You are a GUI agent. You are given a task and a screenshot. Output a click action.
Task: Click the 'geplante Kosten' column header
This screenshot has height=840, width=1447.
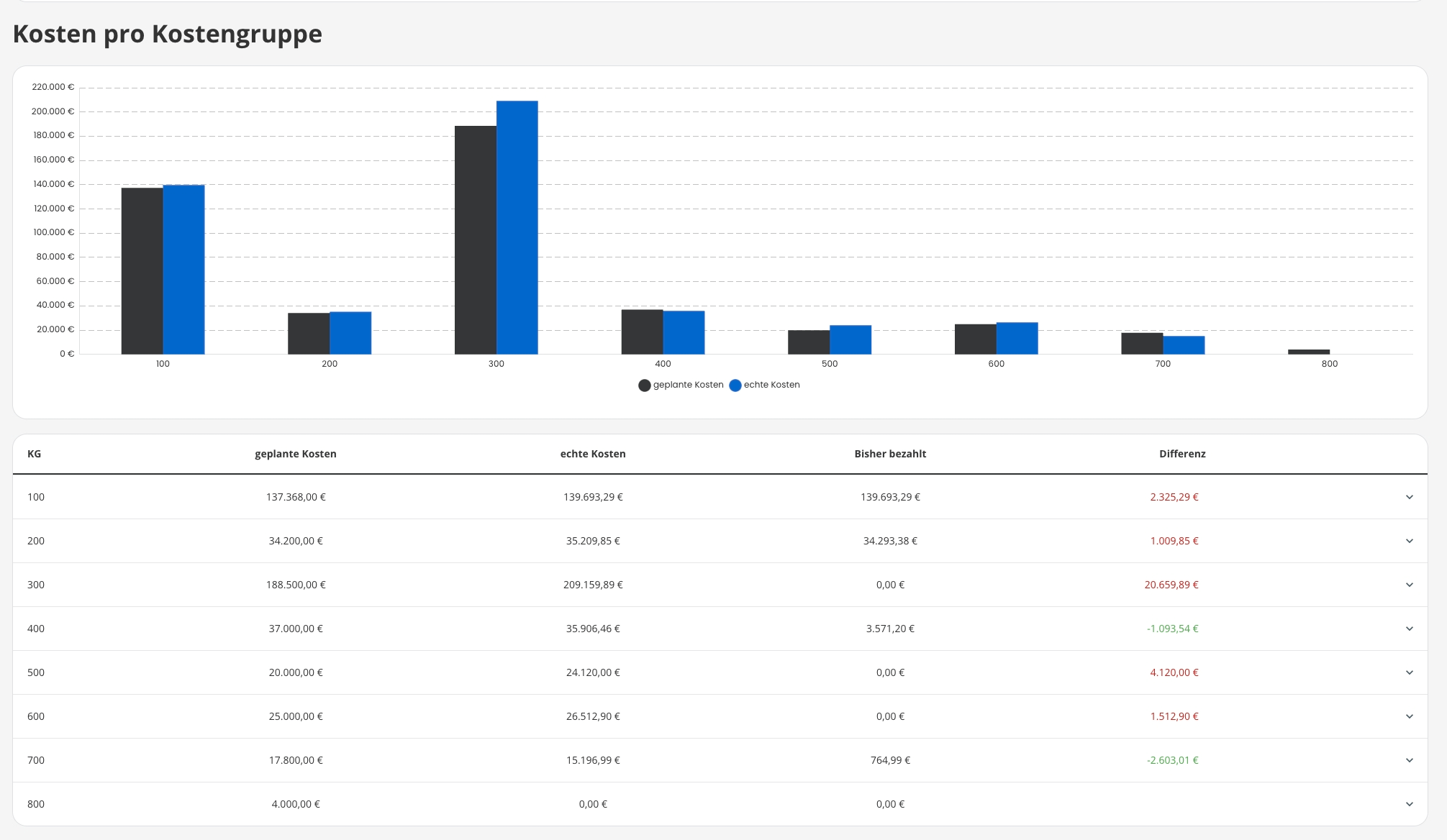296,454
